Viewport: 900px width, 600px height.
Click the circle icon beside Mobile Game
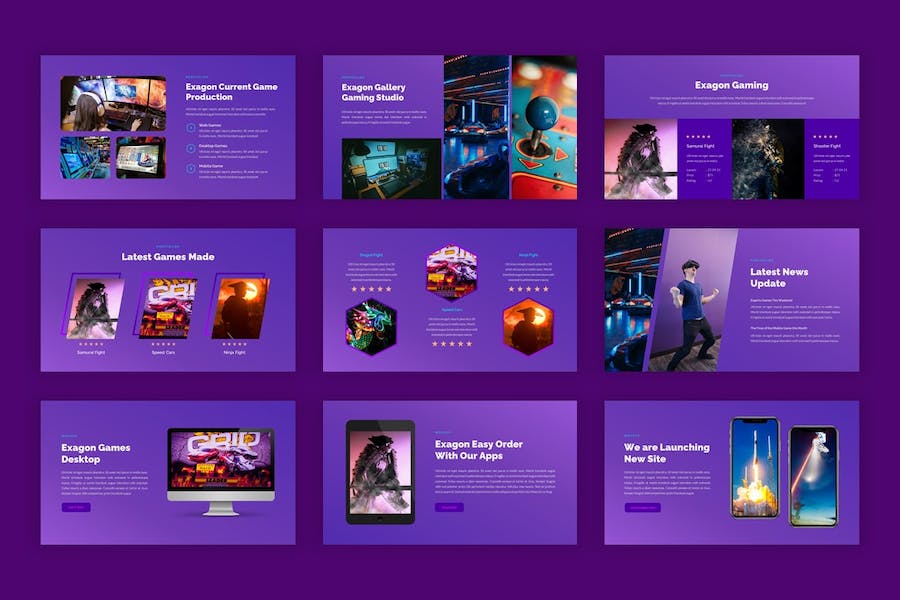tap(191, 169)
